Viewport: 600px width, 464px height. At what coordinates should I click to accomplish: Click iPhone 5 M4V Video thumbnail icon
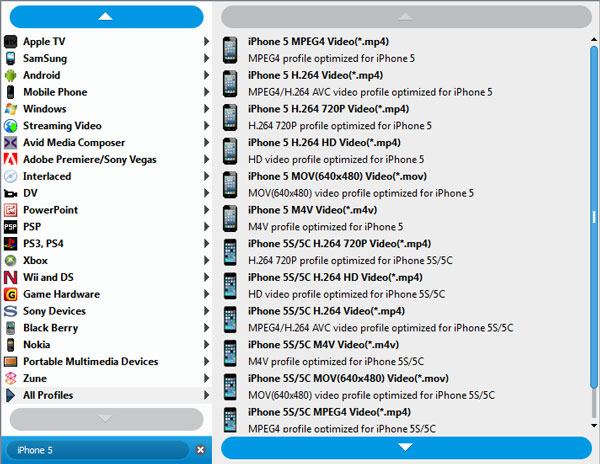tap(230, 218)
